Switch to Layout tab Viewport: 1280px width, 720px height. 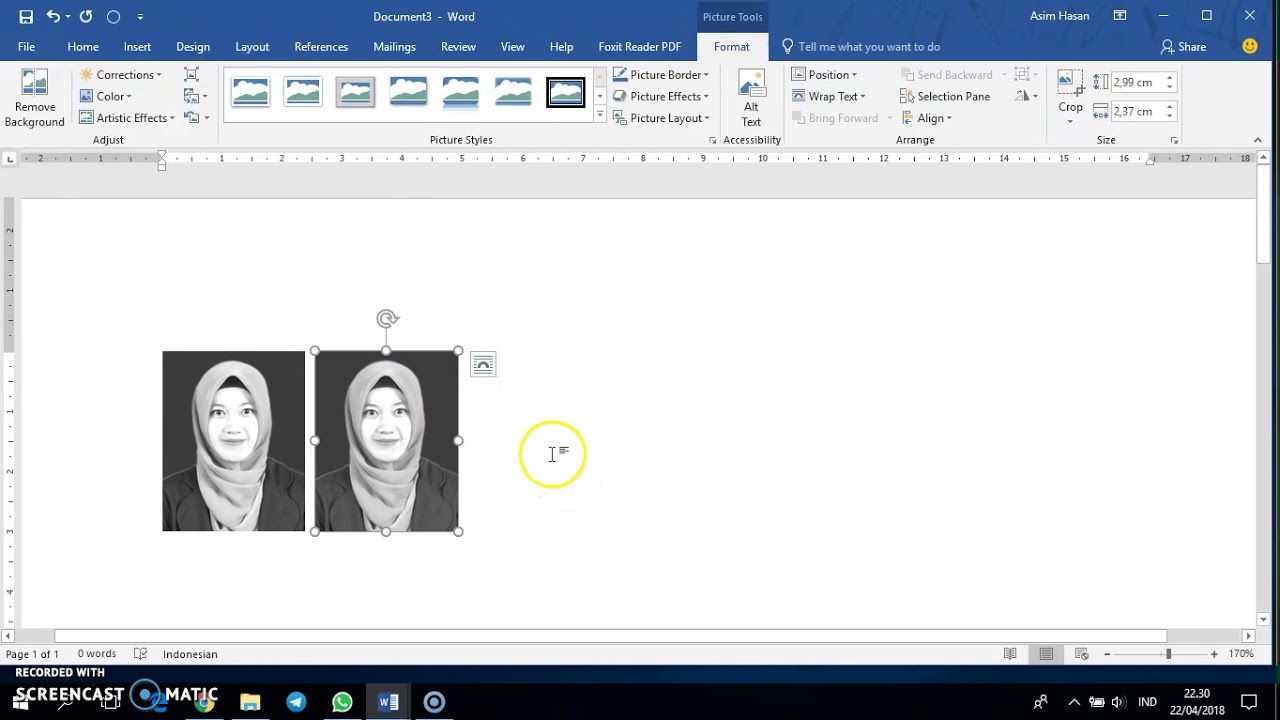pyautogui.click(x=252, y=47)
